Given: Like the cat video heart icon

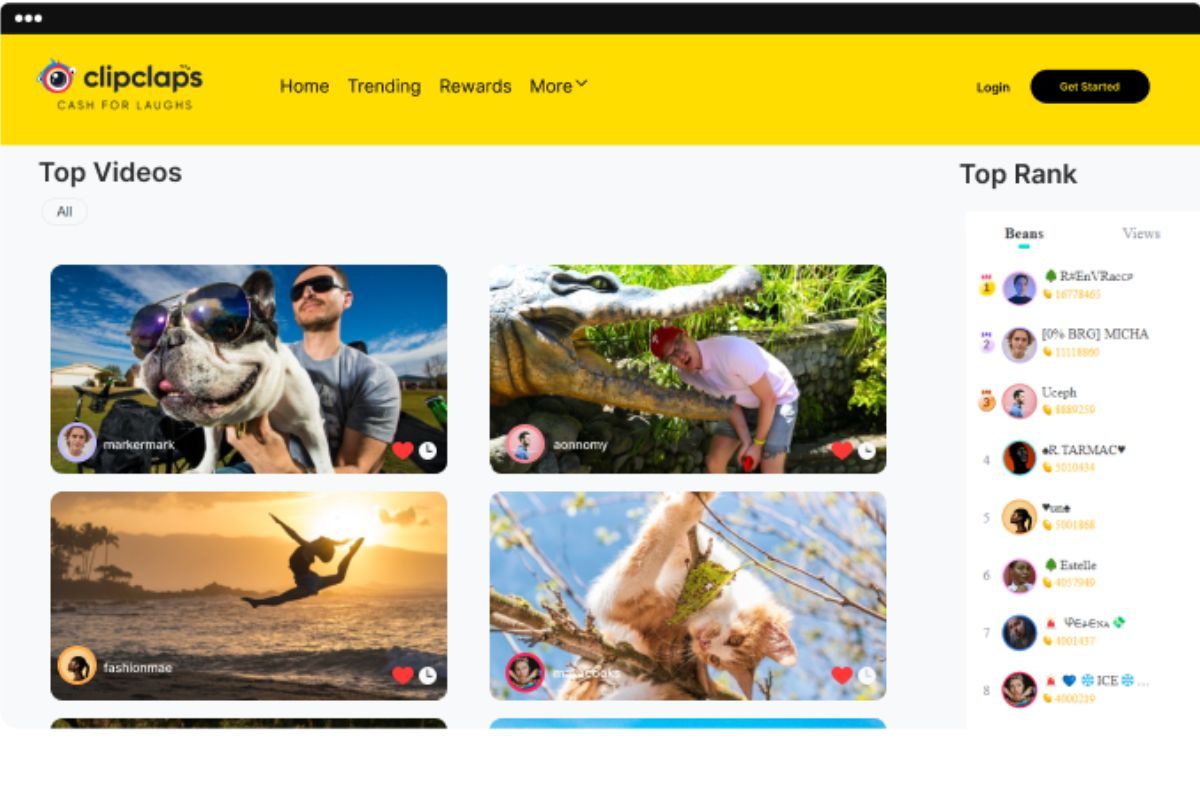Looking at the screenshot, I should (x=842, y=676).
